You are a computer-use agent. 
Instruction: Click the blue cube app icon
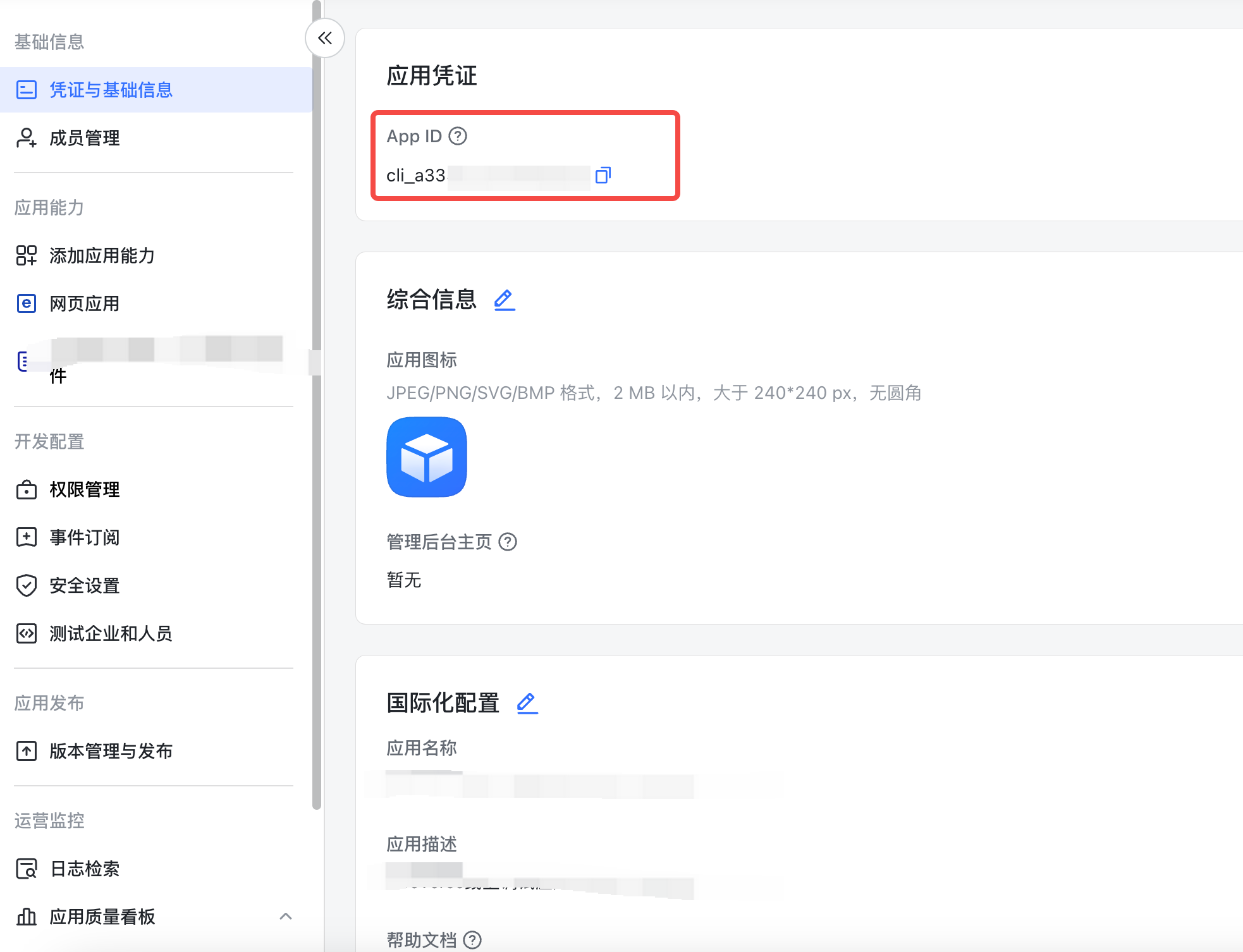(426, 458)
